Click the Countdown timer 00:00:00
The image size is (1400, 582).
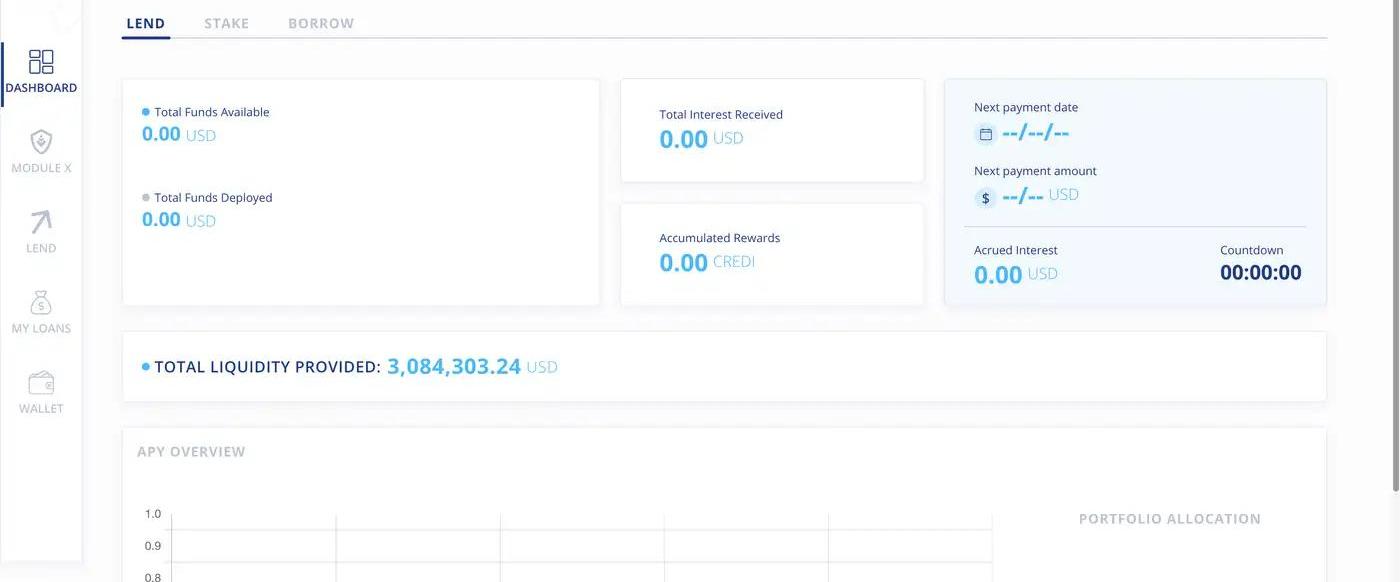coord(1260,273)
